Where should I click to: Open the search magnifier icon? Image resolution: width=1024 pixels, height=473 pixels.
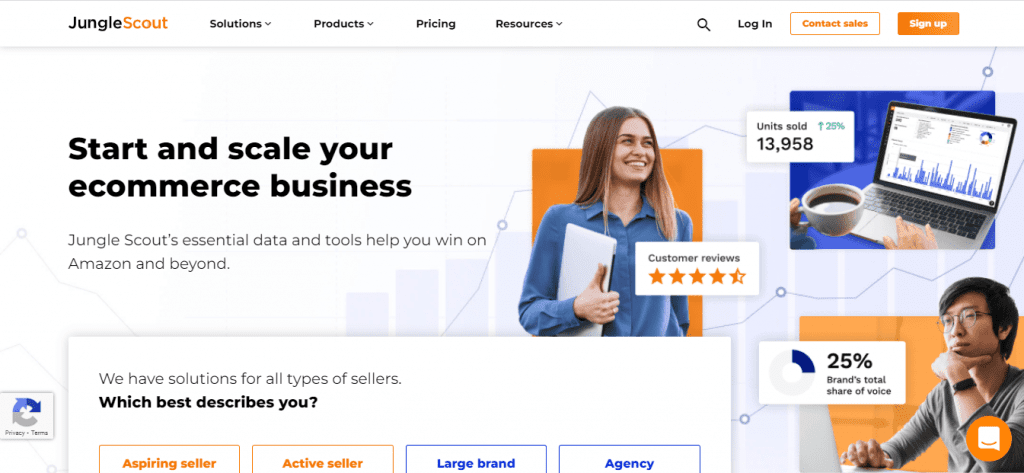click(x=703, y=25)
